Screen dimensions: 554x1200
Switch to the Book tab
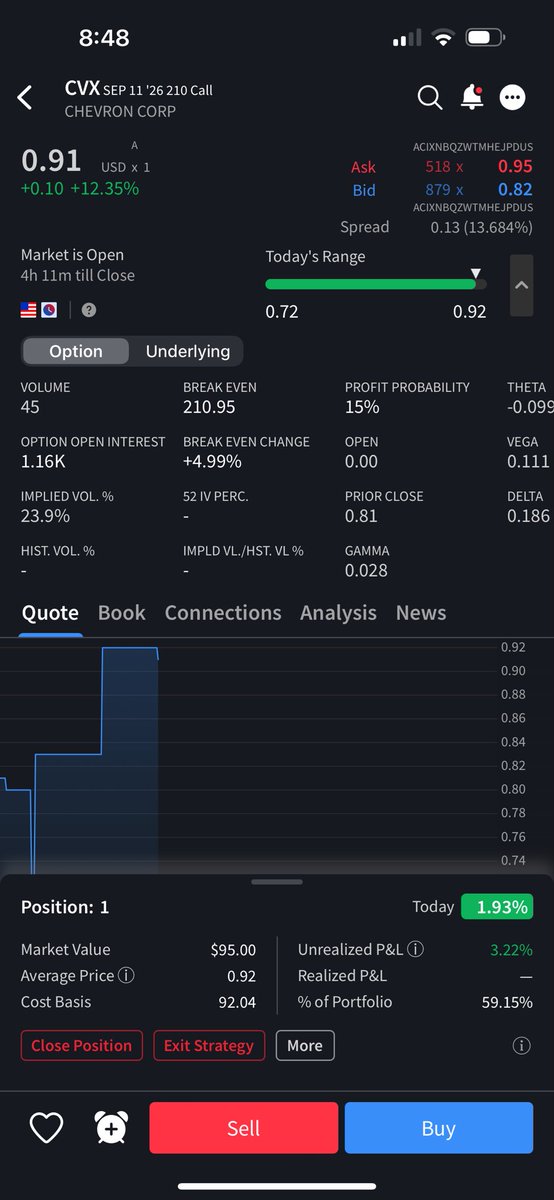122,613
